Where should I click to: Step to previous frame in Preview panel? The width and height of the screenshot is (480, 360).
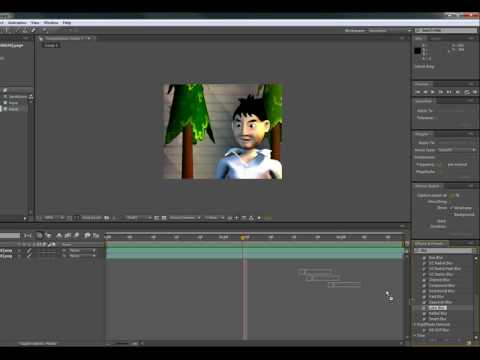pyautogui.click(x=425, y=92)
